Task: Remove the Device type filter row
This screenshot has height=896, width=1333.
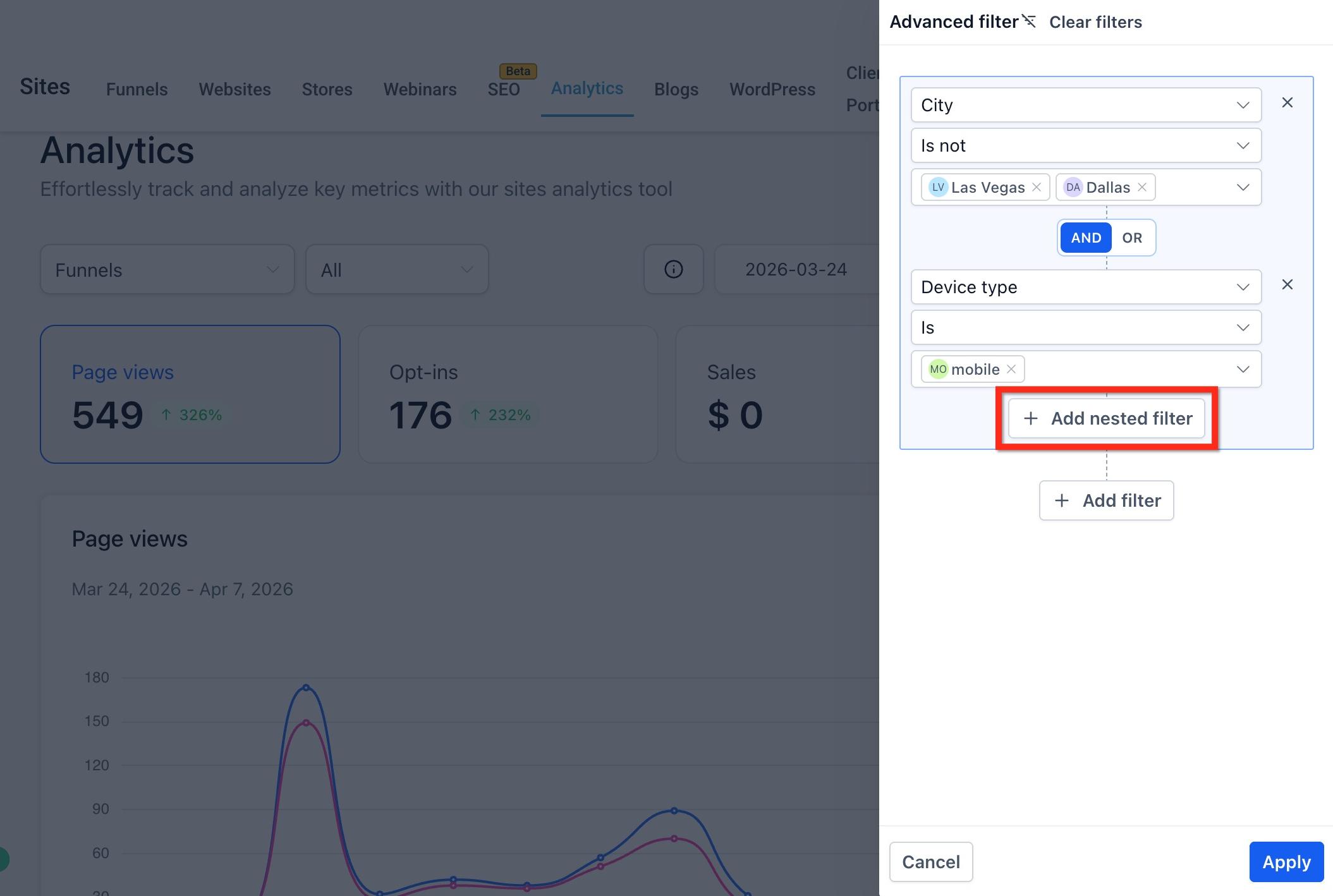Action: [x=1287, y=285]
